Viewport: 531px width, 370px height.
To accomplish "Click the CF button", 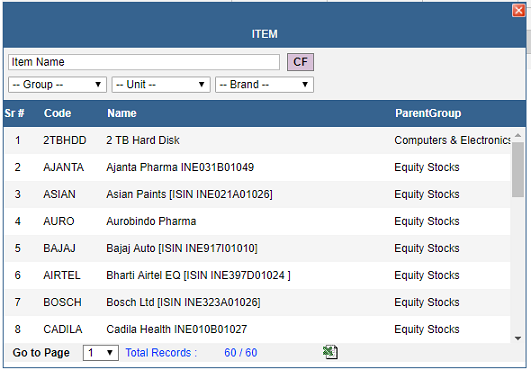I will (300, 62).
